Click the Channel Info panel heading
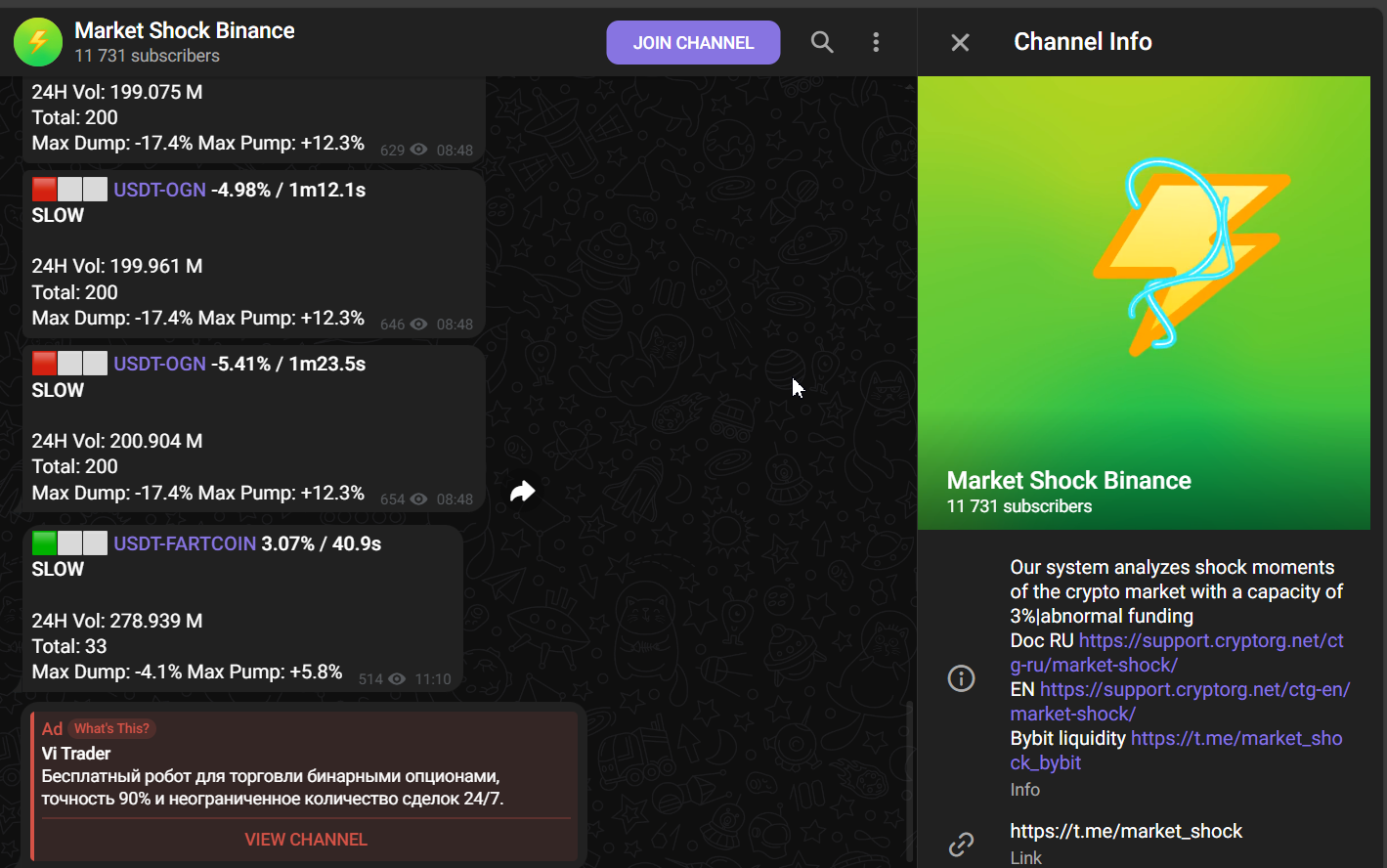1387x868 pixels. pos(1083,41)
